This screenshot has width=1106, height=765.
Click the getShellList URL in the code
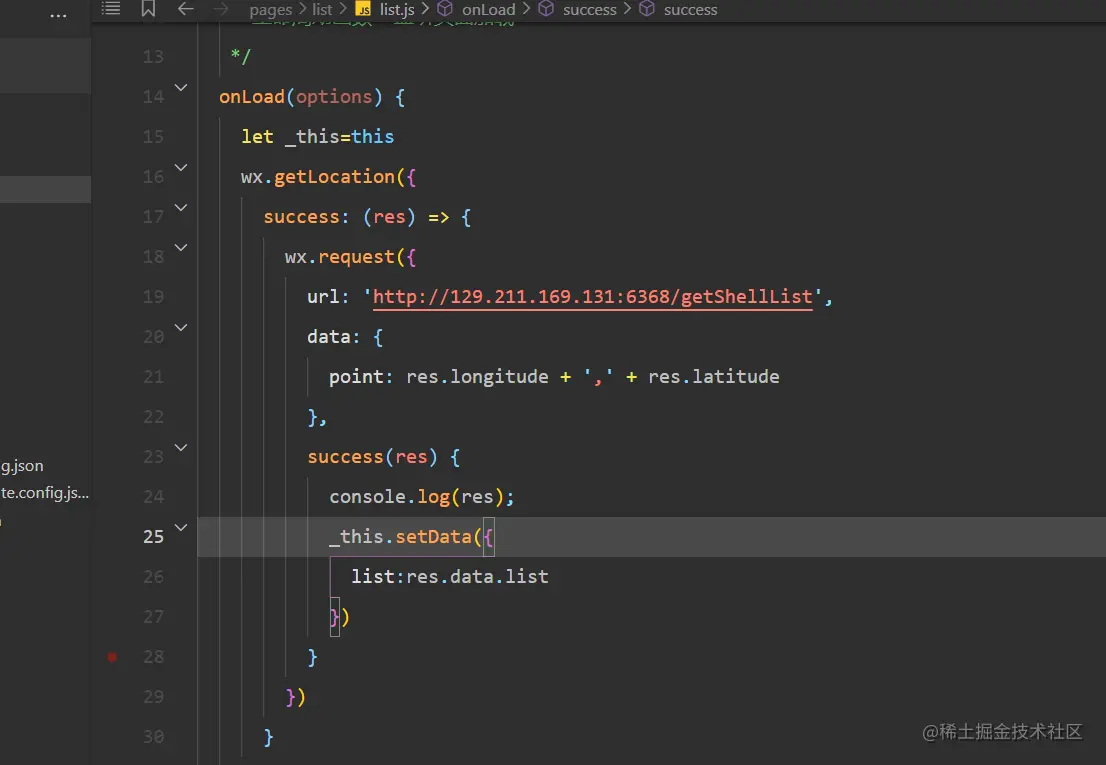pos(594,296)
